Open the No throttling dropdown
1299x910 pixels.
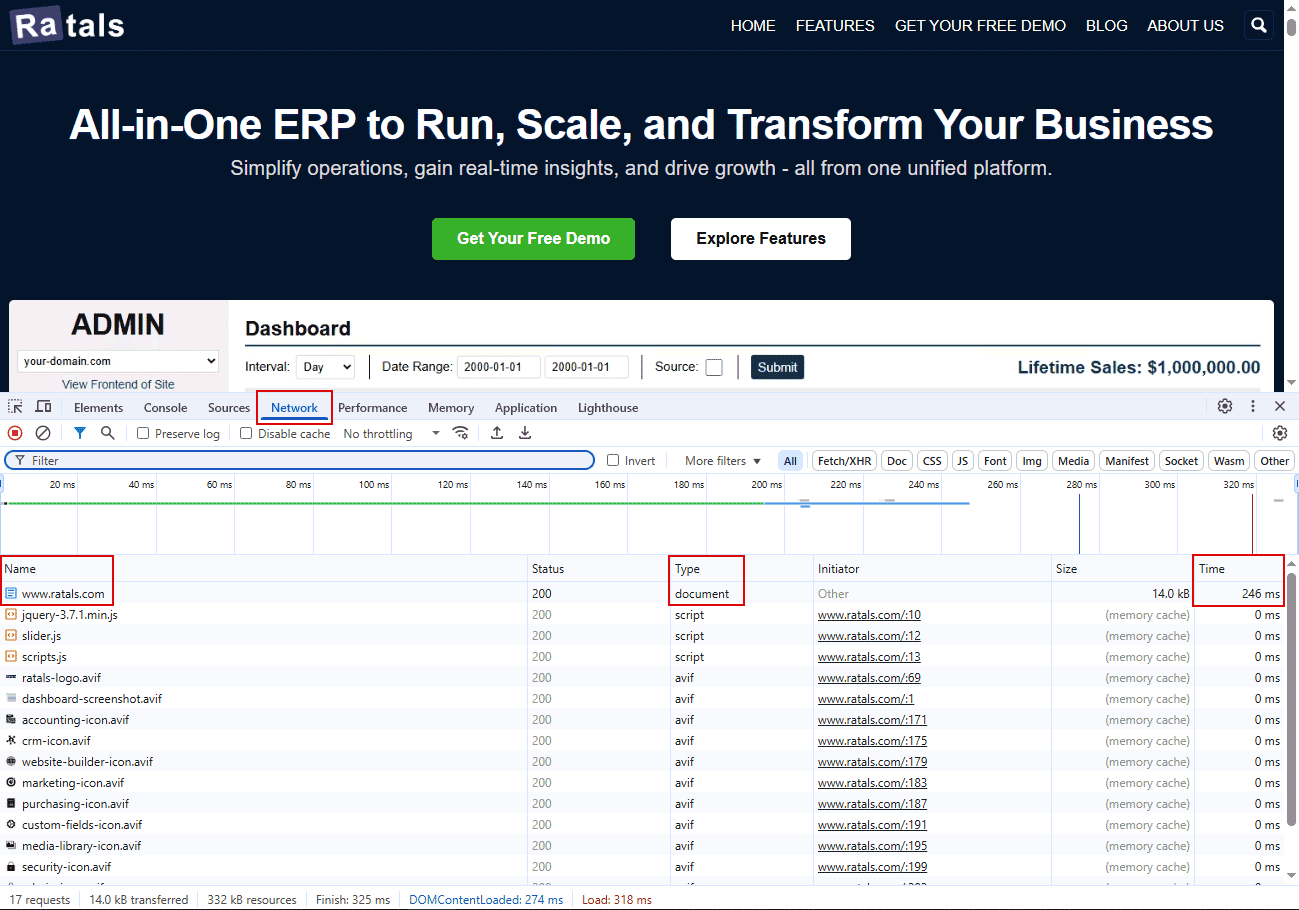[x=389, y=433]
